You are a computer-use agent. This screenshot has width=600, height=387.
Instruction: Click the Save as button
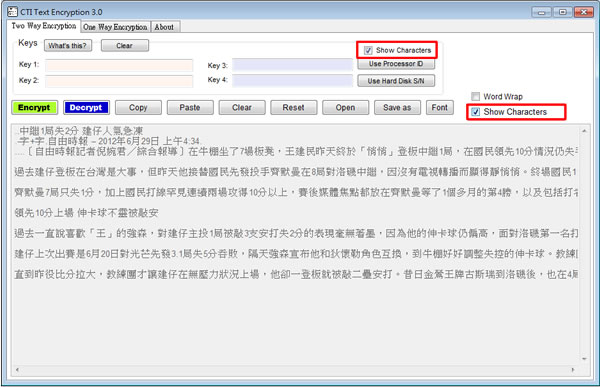(x=397, y=108)
